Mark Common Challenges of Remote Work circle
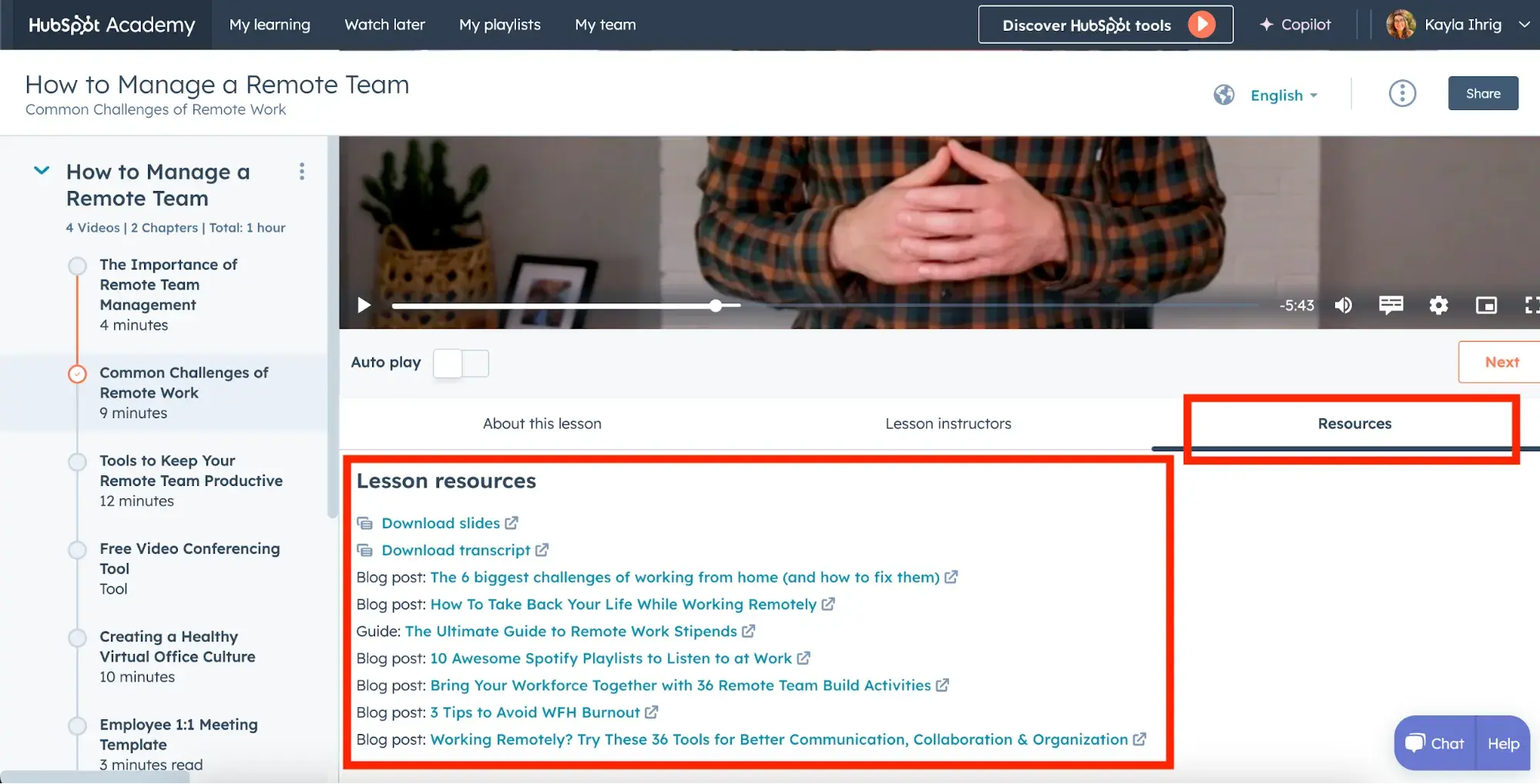Screen dimensions: 1540x784 click(78, 374)
